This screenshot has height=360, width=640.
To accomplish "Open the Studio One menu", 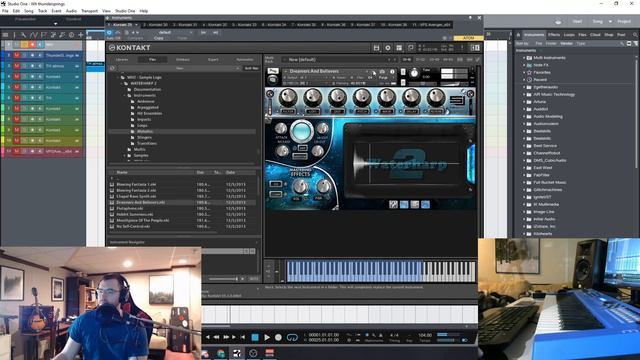I will pyautogui.click(x=125, y=11).
